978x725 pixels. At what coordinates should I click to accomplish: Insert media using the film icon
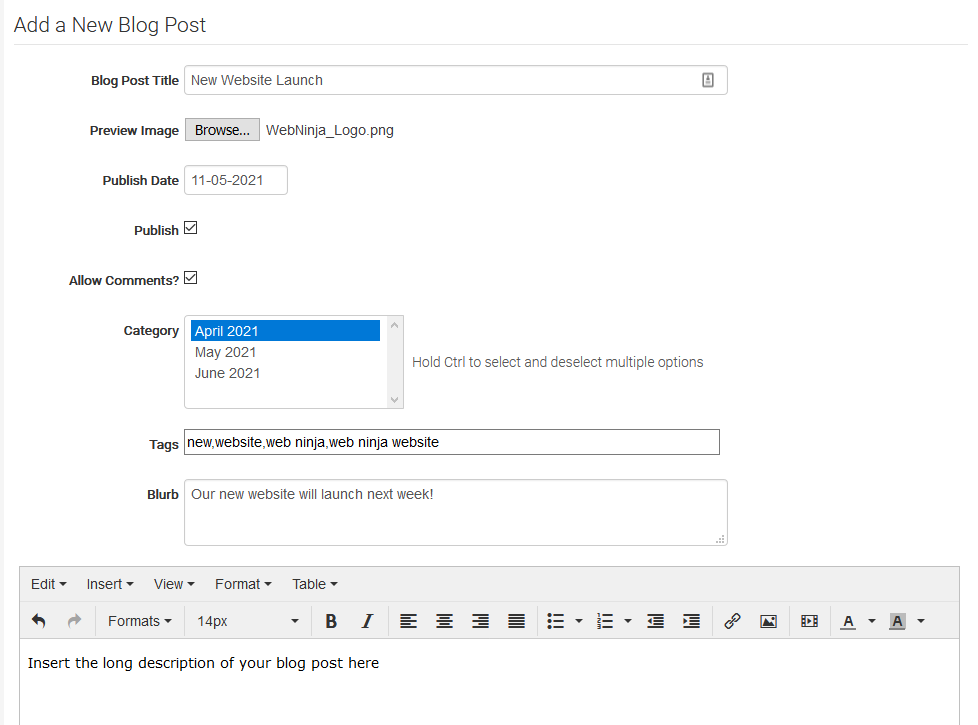click(x=810, y=621)
